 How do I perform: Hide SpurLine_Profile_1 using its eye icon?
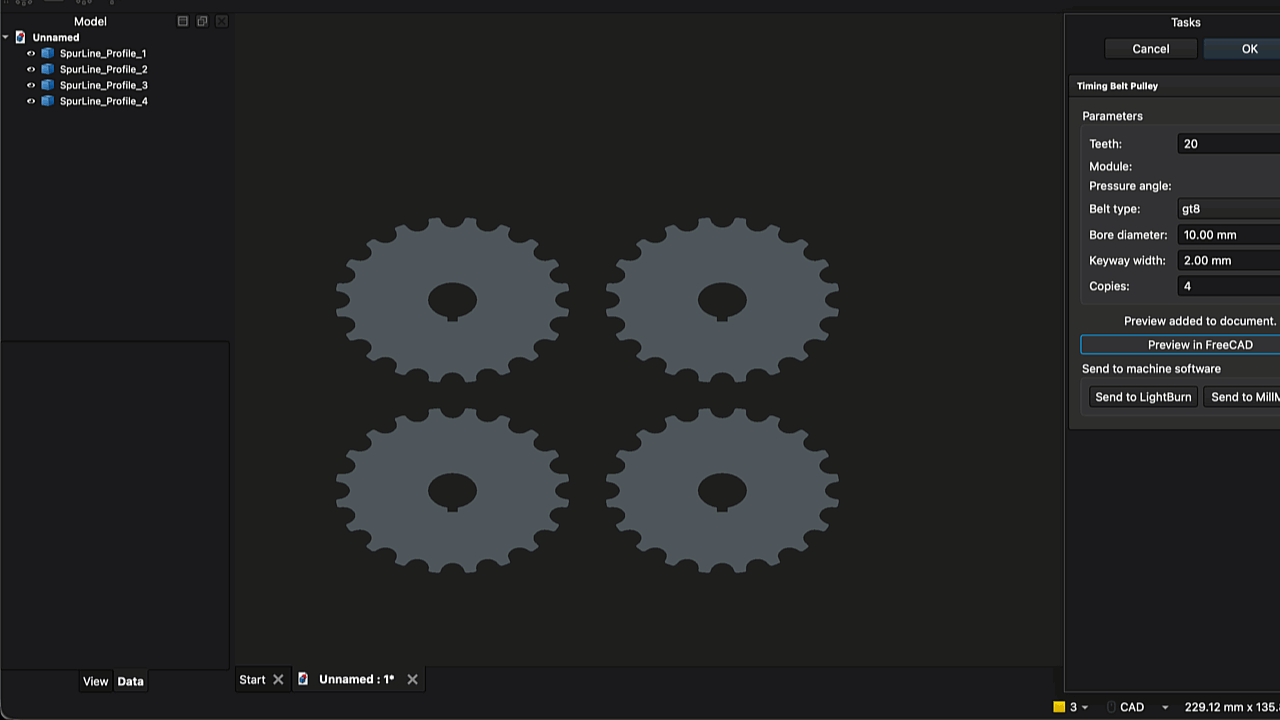(31, 53)
